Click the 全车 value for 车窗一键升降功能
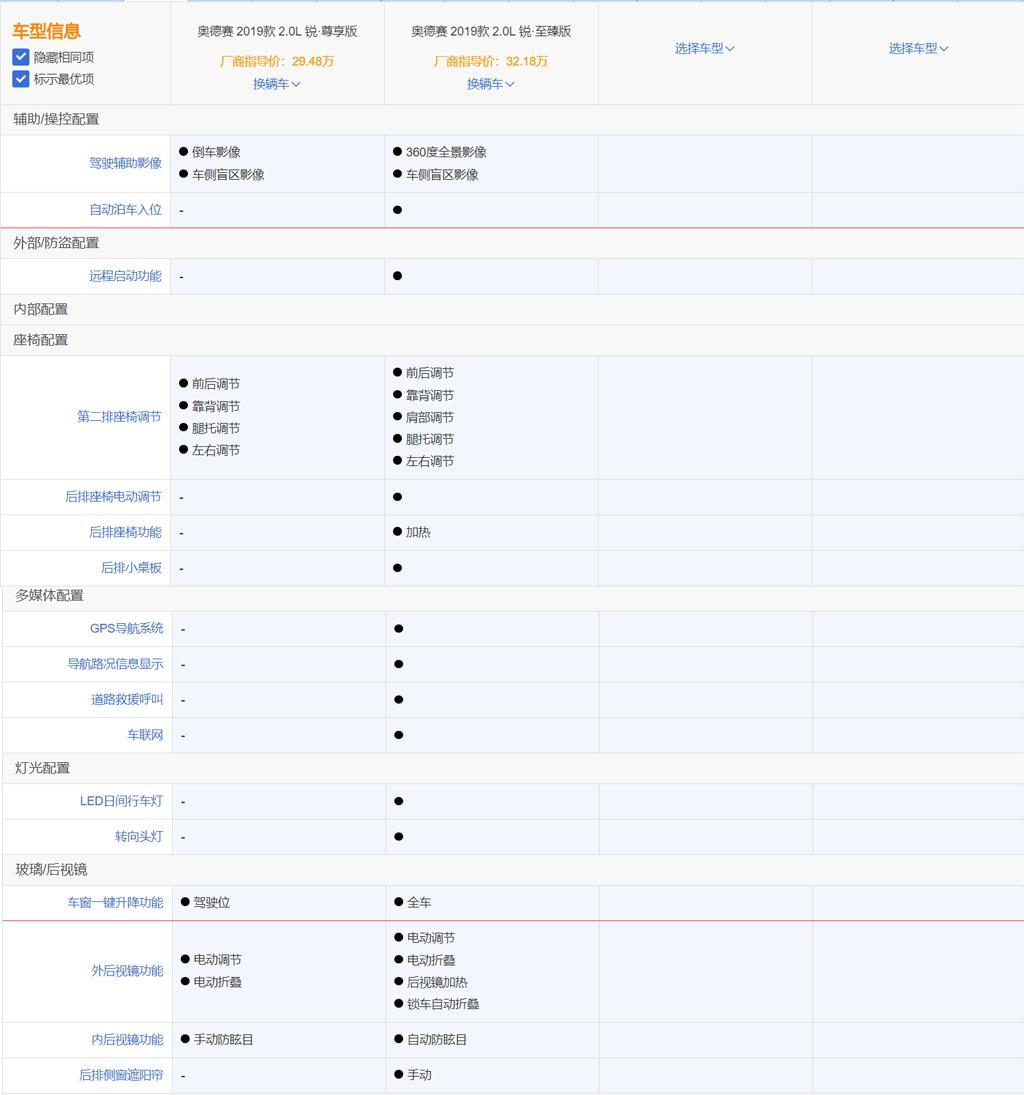Image resolution: width=1024 pixels, height=1095 pixels. [x=419, y=902]
